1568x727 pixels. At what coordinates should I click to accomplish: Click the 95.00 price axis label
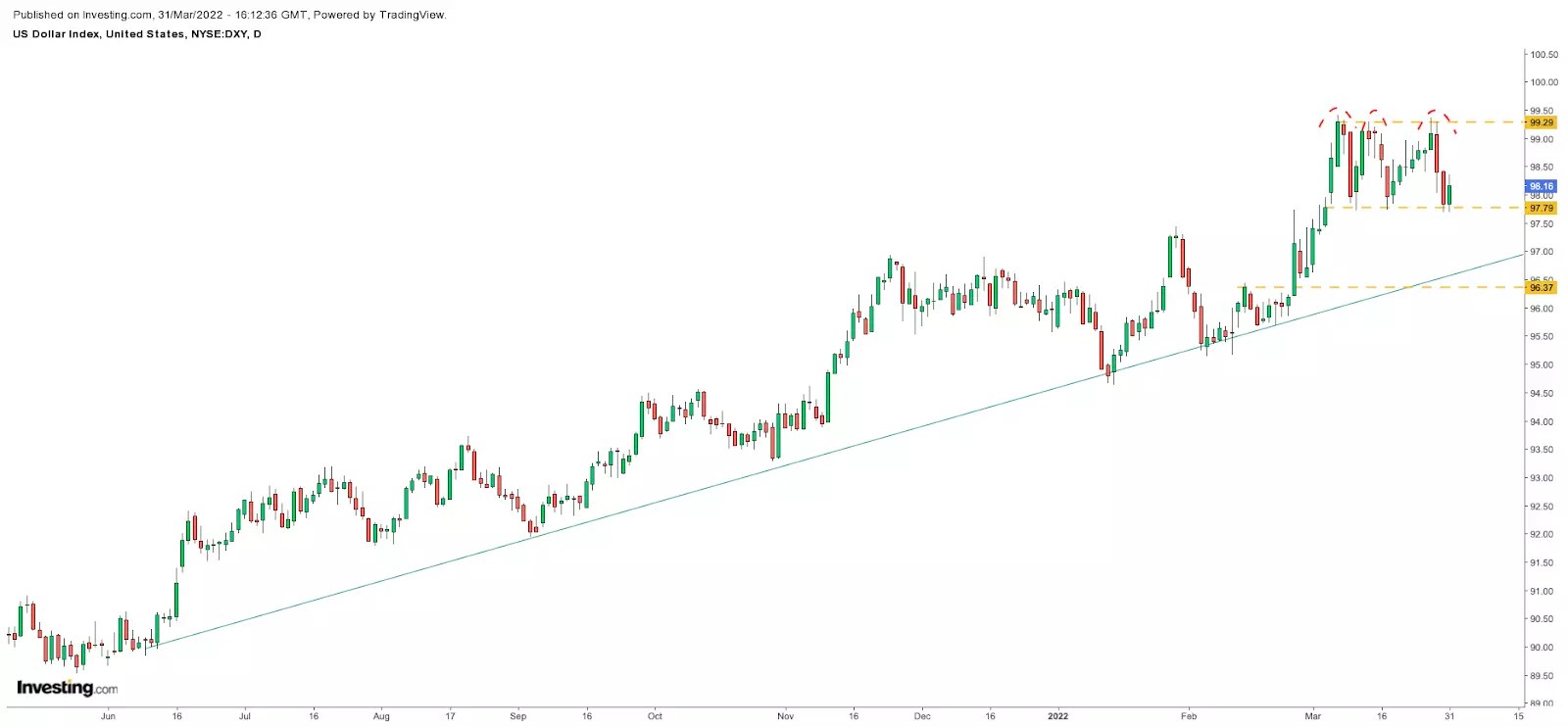(1542, 364)
